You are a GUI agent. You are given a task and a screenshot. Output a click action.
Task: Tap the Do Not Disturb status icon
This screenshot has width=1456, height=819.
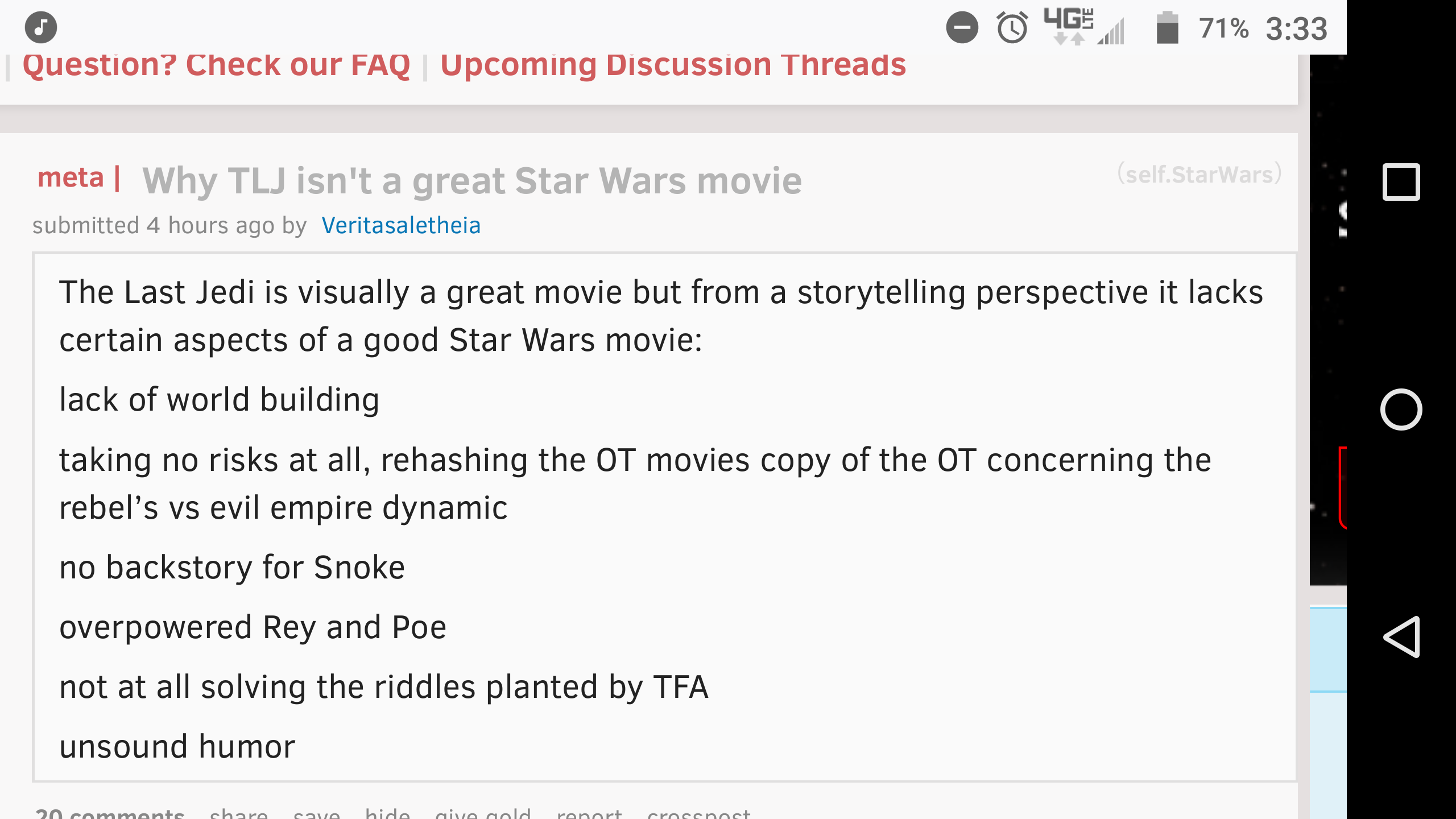[x=962, y=27]
